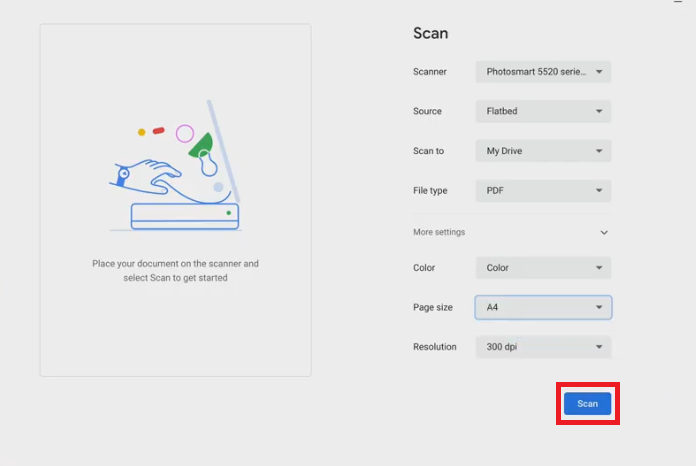
Task: Click the blue Scan button
Action: (587, 404)
